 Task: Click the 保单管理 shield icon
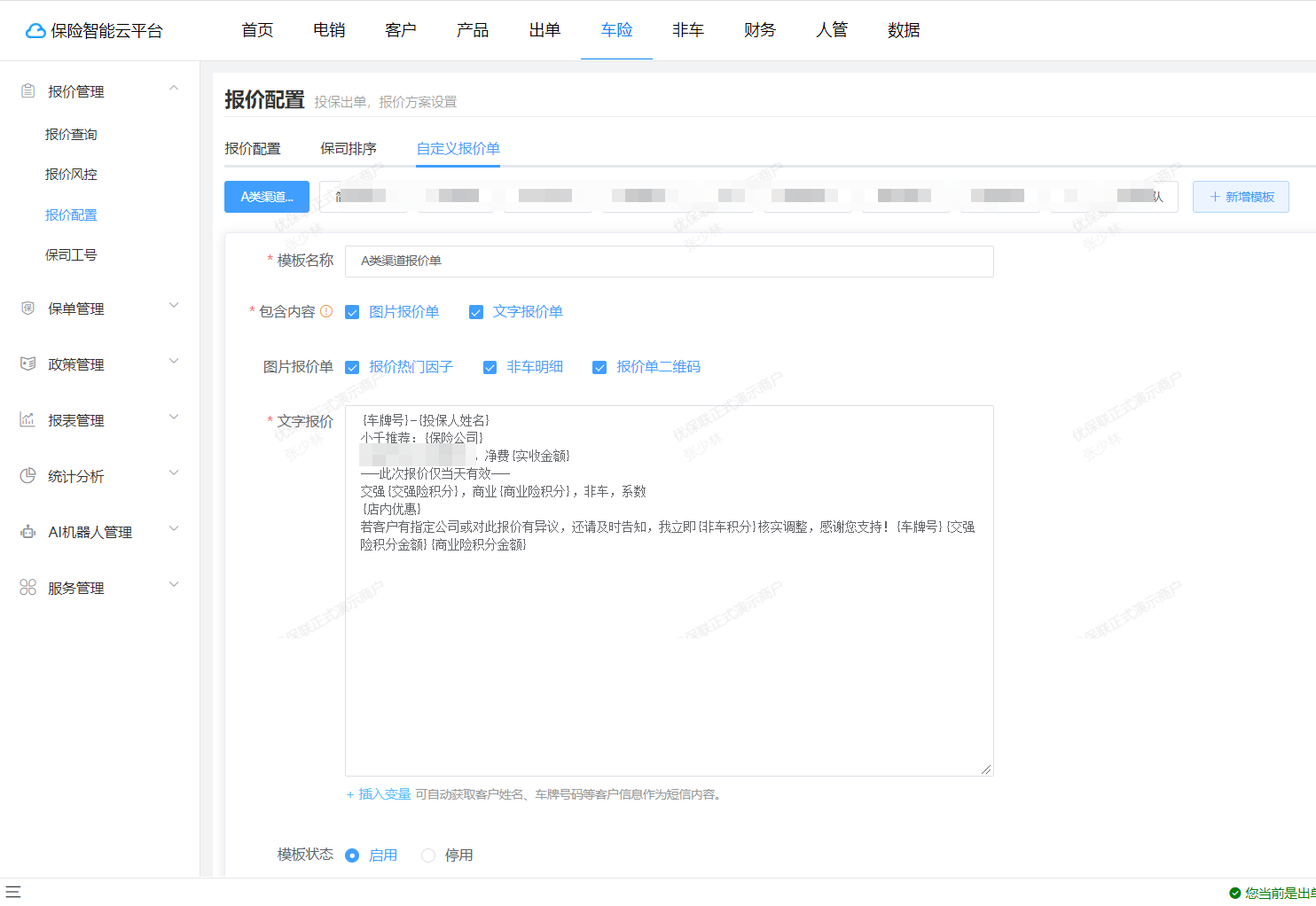click(27, 308)
